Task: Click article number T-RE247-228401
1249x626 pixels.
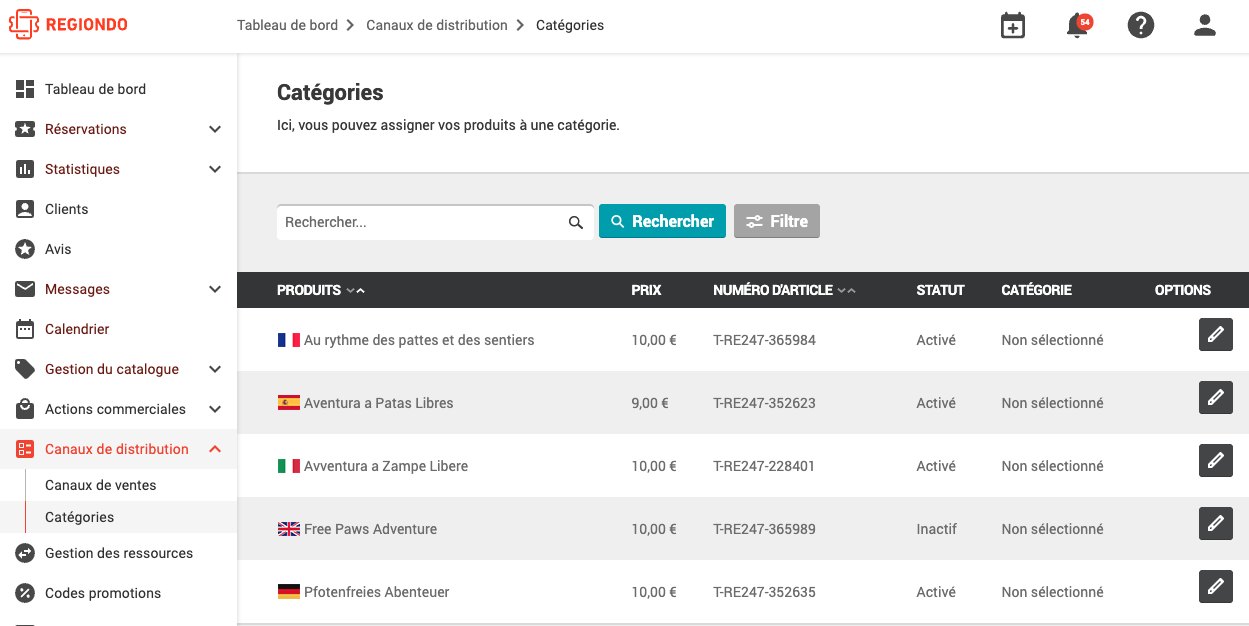Action: coord(764,466)
